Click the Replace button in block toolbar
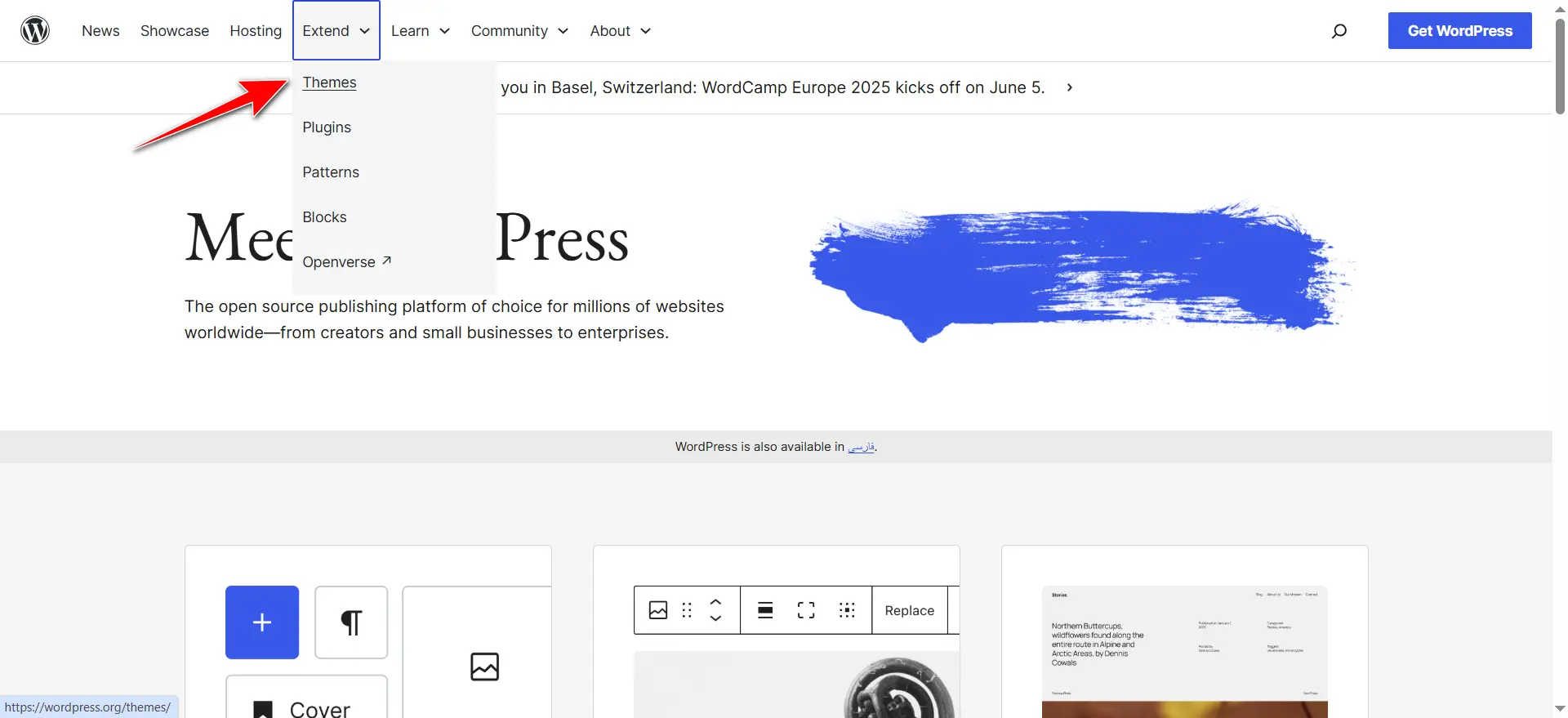The image size is (1568, 718). pos(909,610)
